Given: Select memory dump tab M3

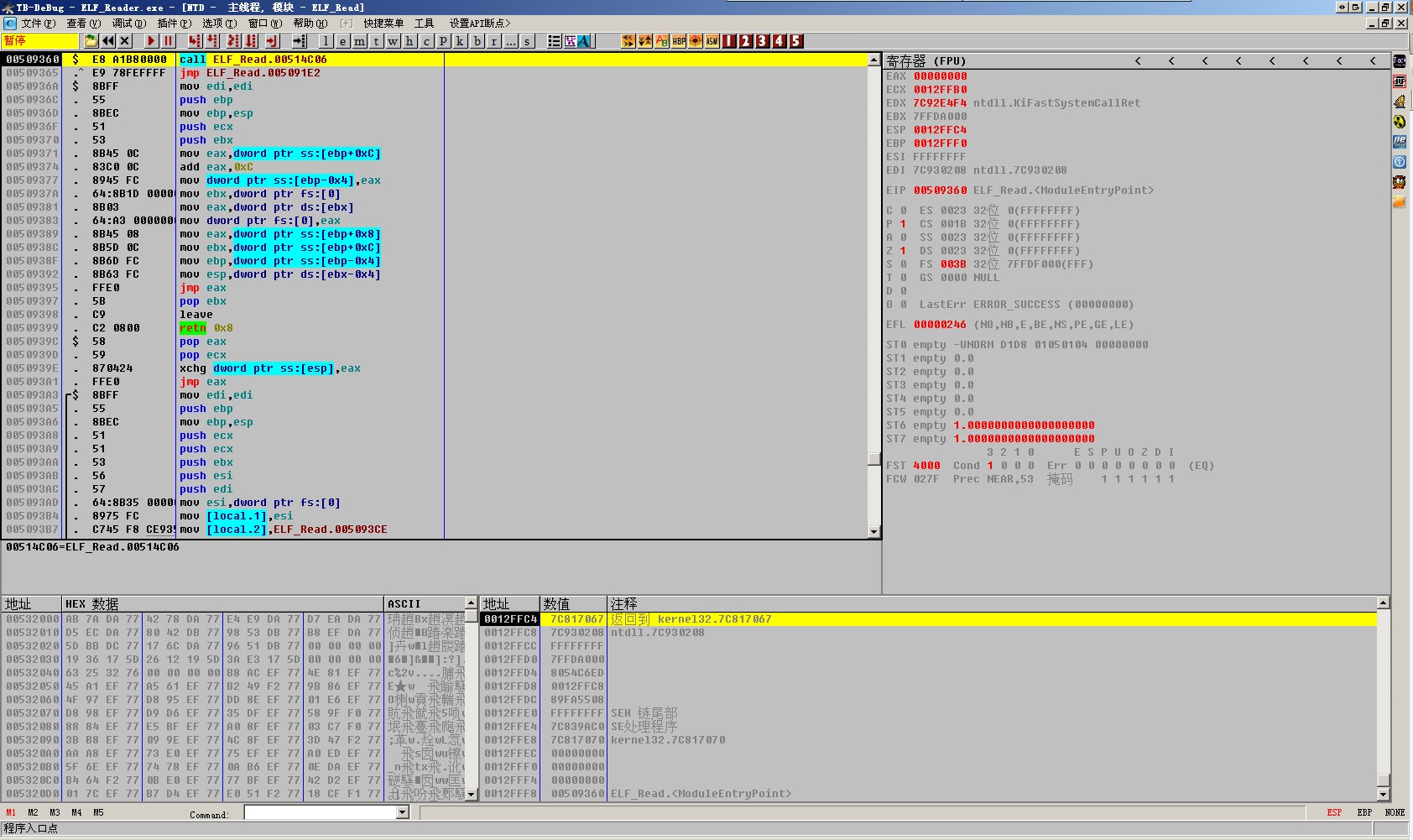Looking at the screenshot, I should (55, 812).
